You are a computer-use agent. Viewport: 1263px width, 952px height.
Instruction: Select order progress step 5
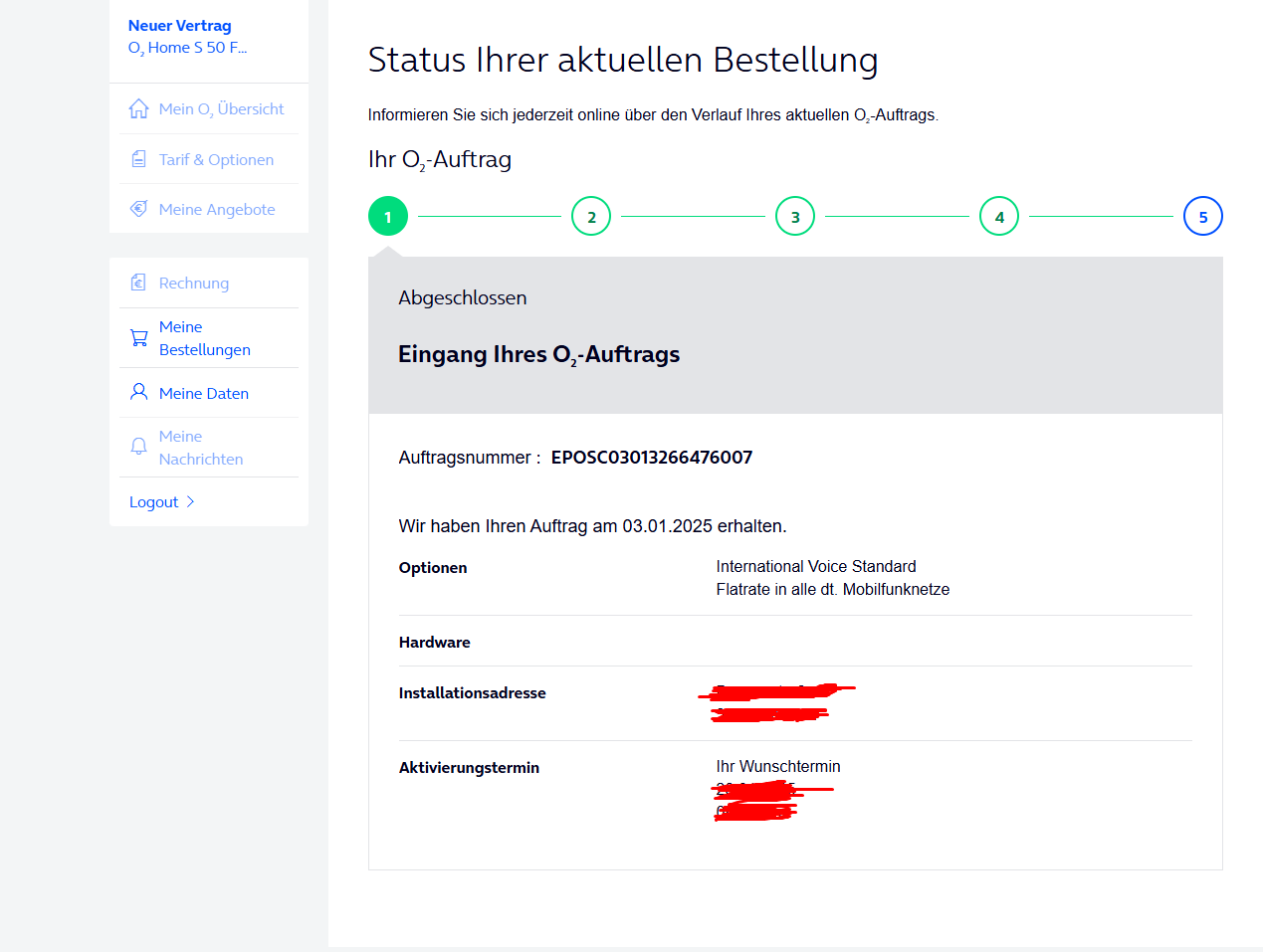coord(1203,216)
